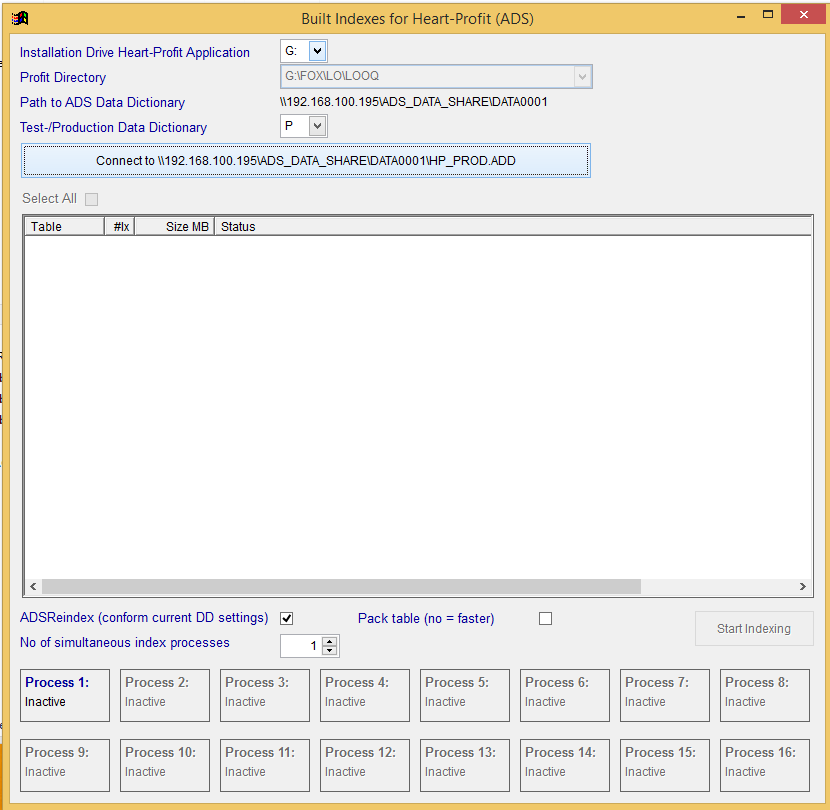Decrease the number of simultaneous index processes
This screenshot has width=830, height=810.
pos(330,651)
